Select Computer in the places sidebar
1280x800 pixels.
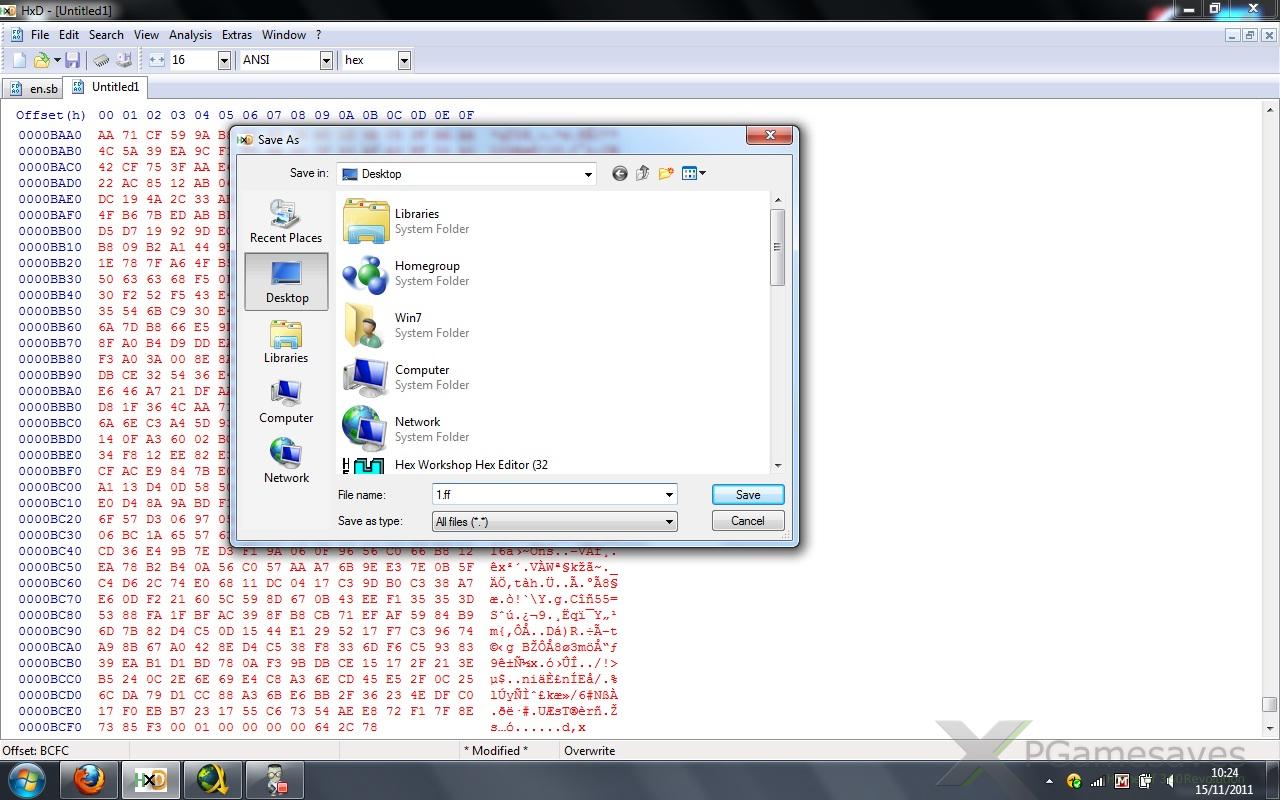(x=286, y=402)
